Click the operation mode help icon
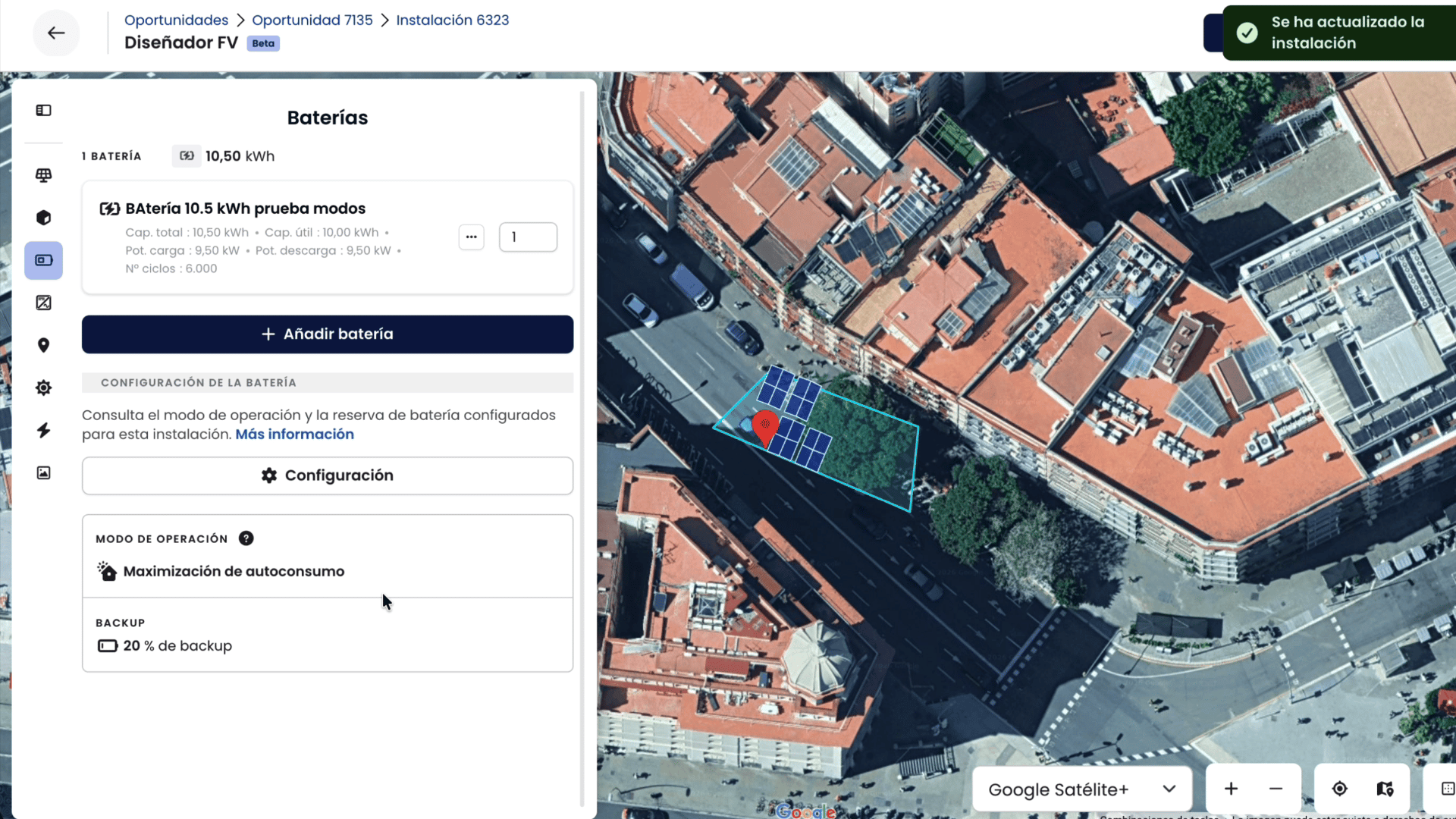Screen dimensions: 1456x819 point(246,538)
